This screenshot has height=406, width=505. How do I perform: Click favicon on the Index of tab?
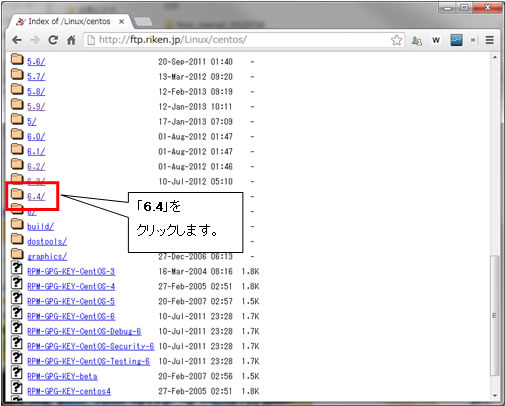(21, 22)
